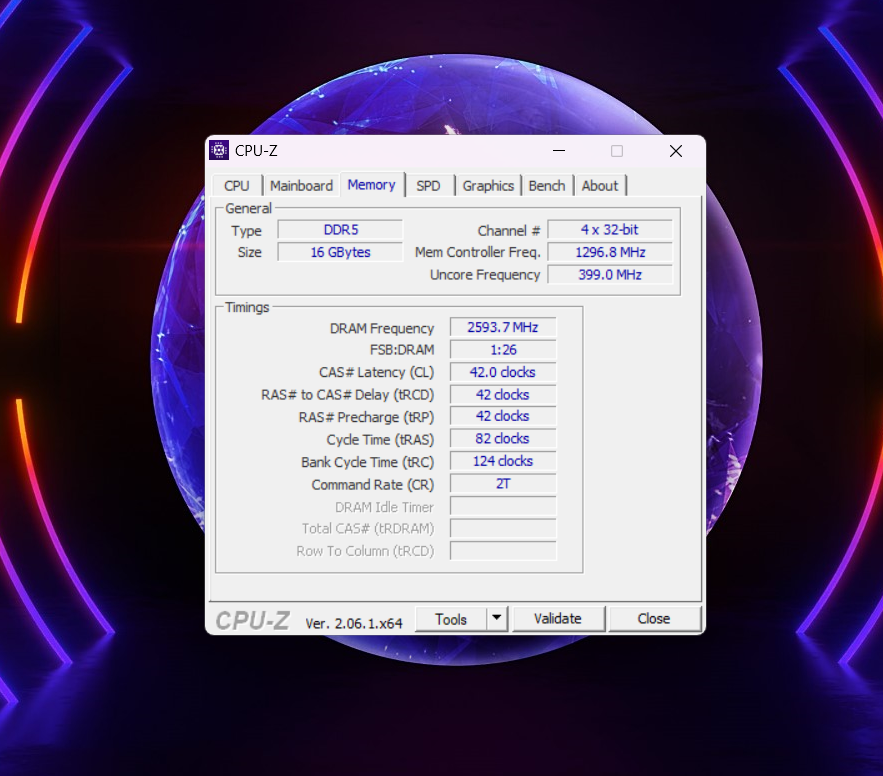Screen dimensions: 883x776
Task: Select Mem Controller Freq. value 1296.8 MHz
Action: pos(610,252)
